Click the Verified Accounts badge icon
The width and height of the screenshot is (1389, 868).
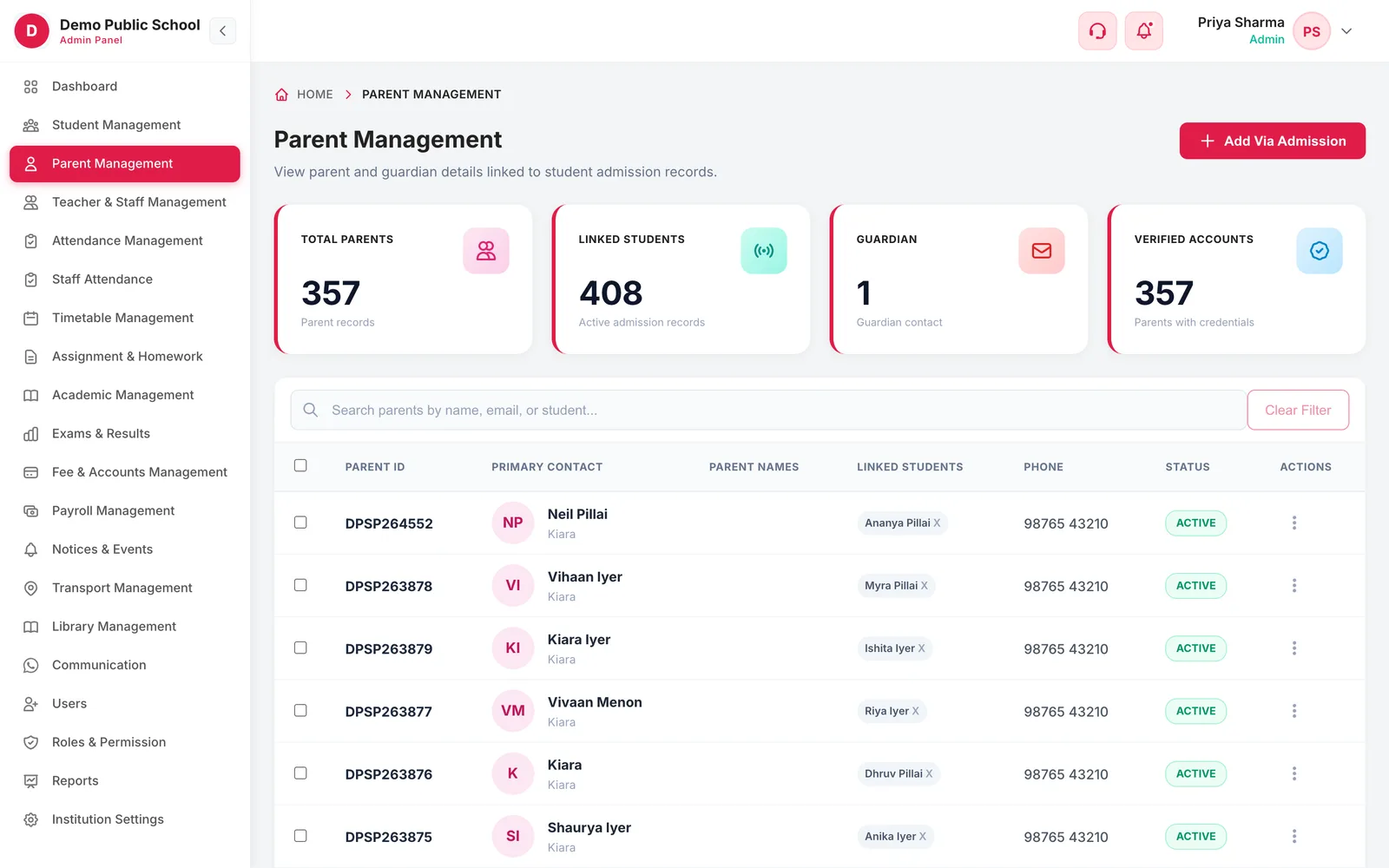coord(1320,251)
